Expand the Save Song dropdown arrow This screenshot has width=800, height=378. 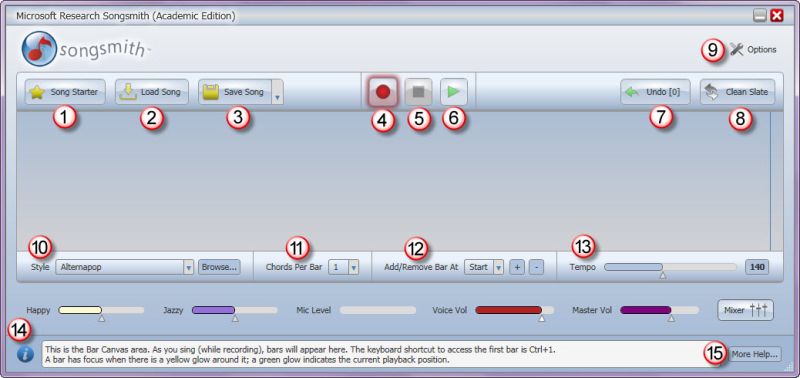click(278, 92)
